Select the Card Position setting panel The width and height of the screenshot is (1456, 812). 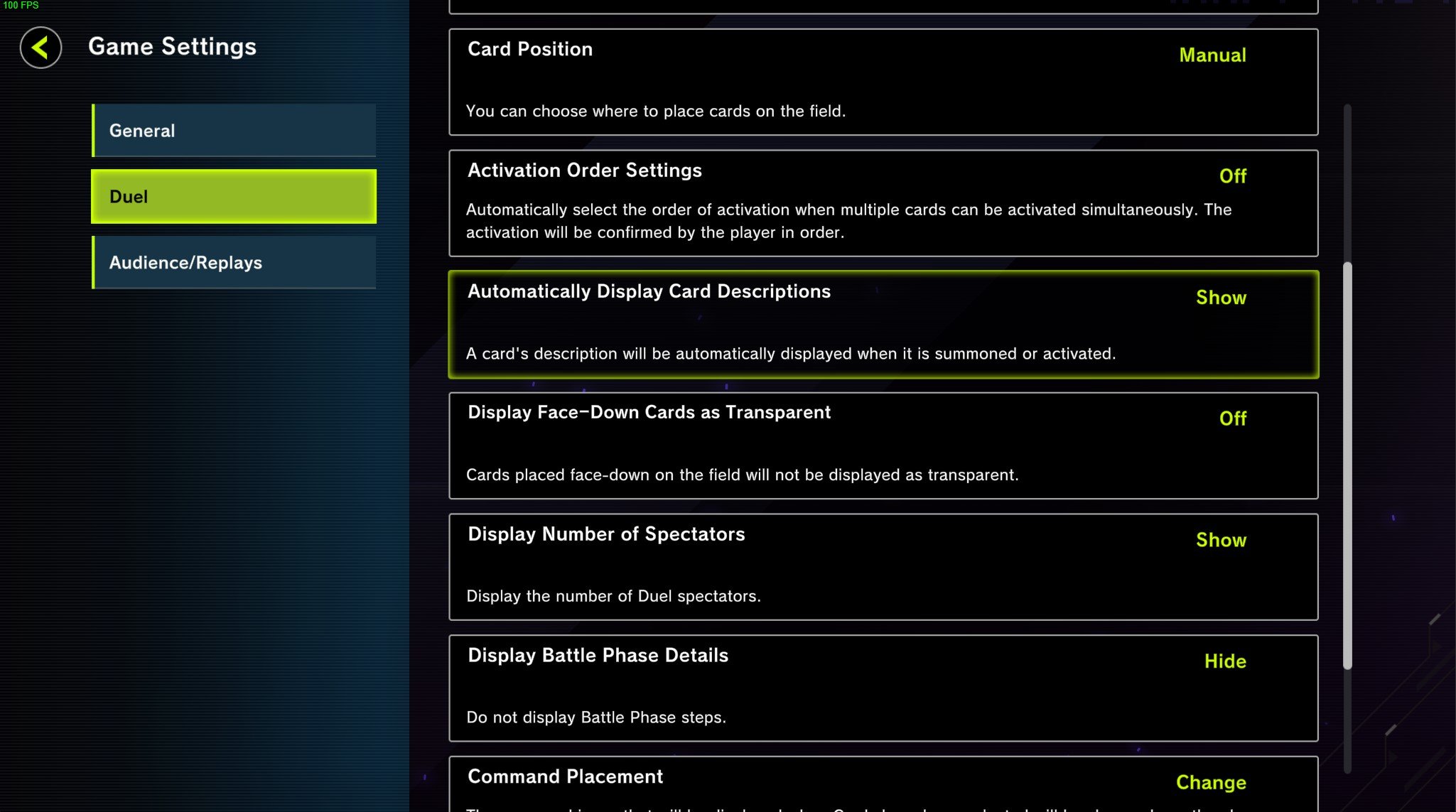[x=883, y=82]
